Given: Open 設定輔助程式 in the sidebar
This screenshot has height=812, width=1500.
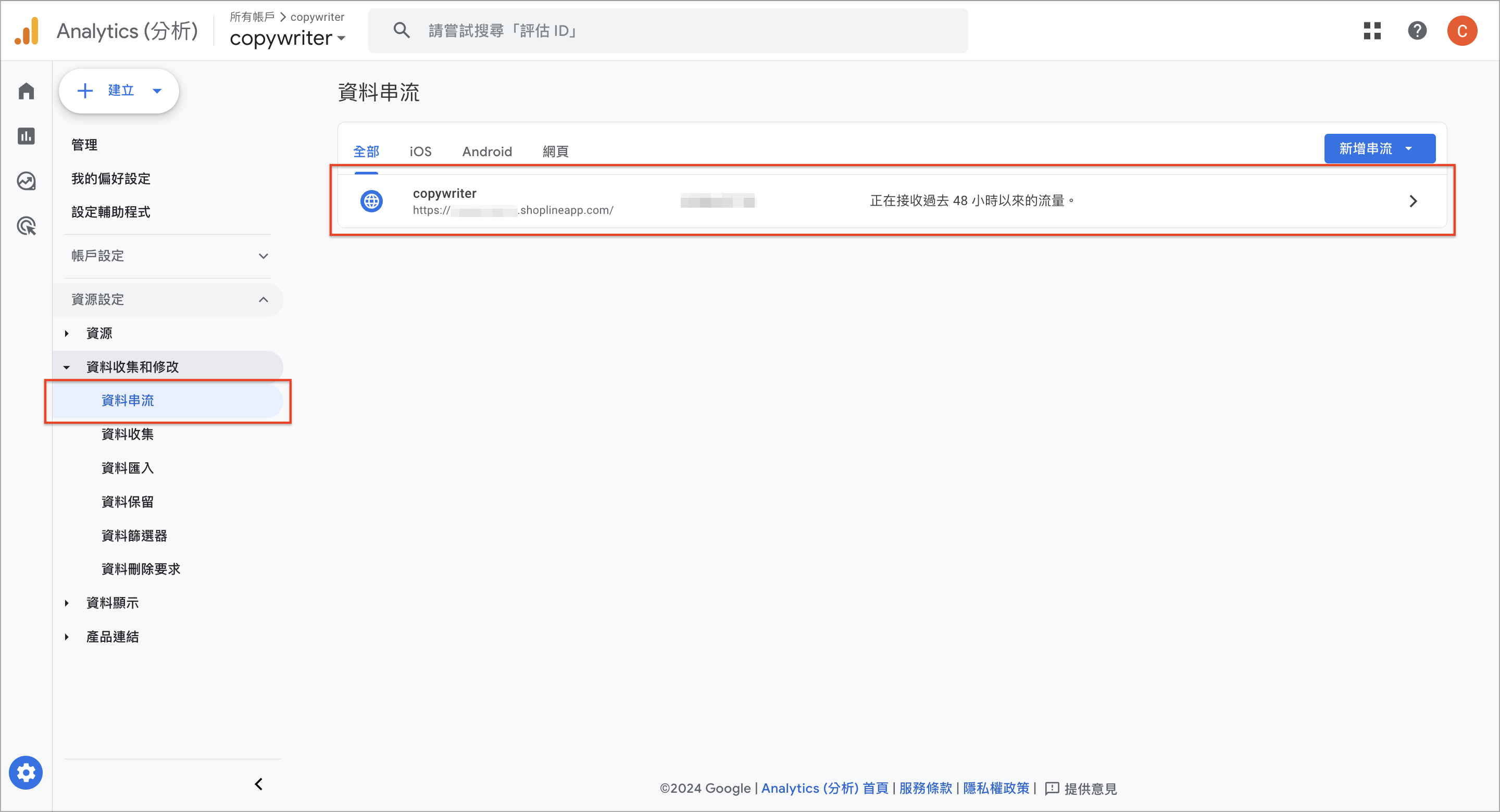Looking at the screenshot, I should pyautogui.click(x=110, y=212).
